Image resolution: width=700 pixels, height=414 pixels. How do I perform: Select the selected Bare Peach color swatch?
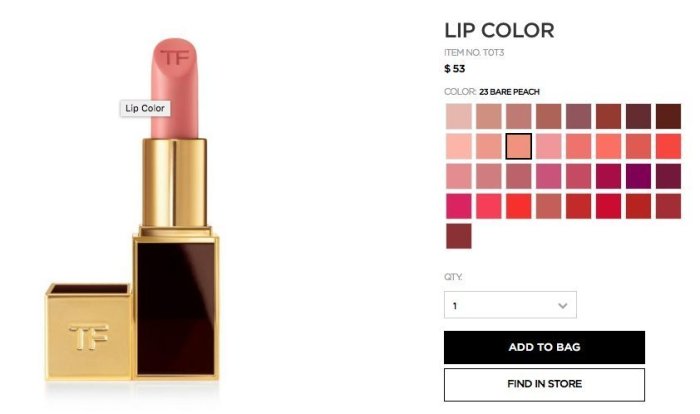(519, 146)
